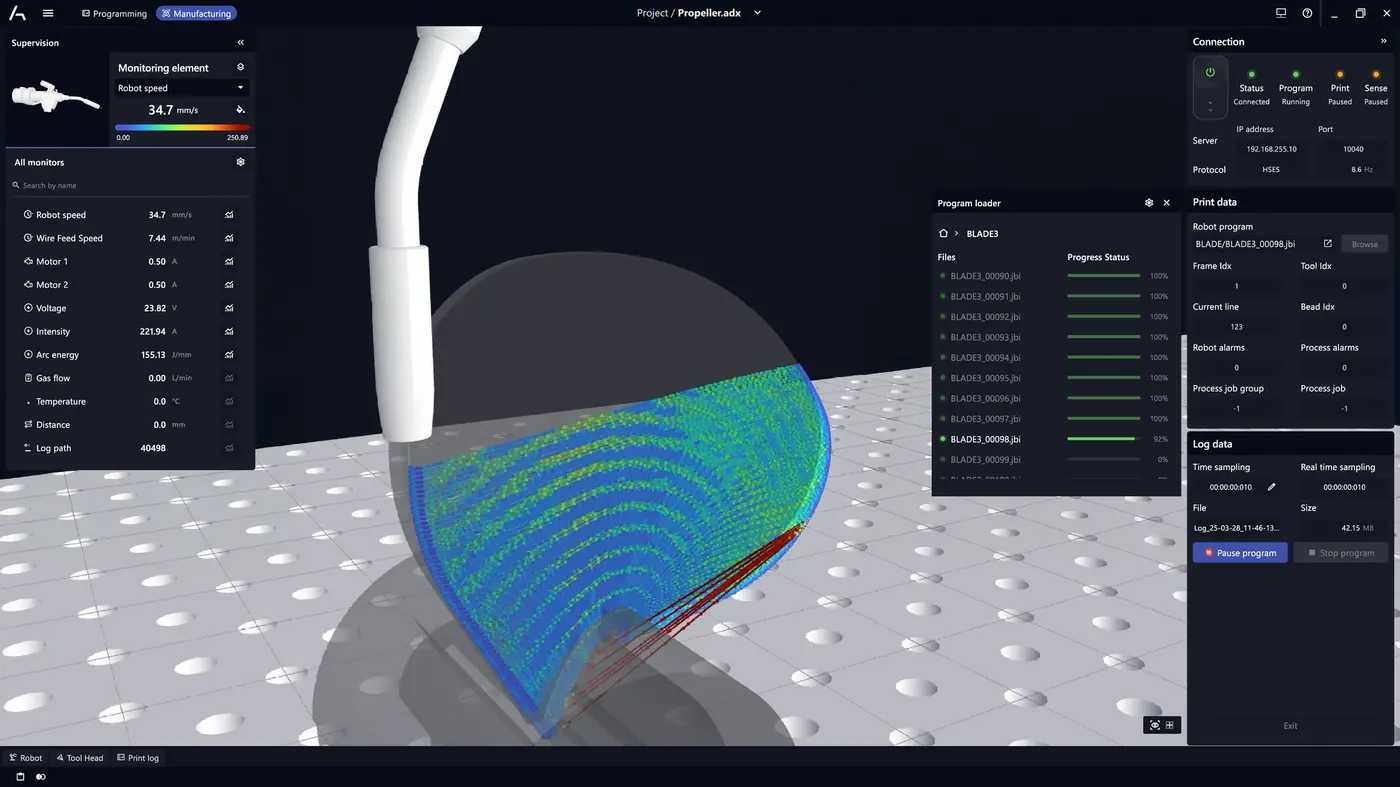This screenshot has width=1400, height=787.
Task: Click the layers icon beside Monitoring element
Action: [240, 67]
